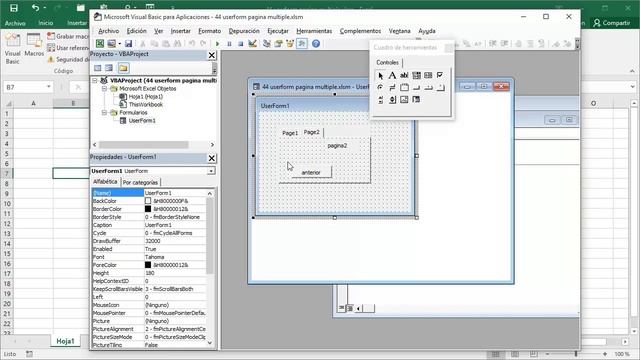The image size is (640, 360).
Task: Click the Cut scissors icon in the VBA toolbar
Action: click(142, 43)
